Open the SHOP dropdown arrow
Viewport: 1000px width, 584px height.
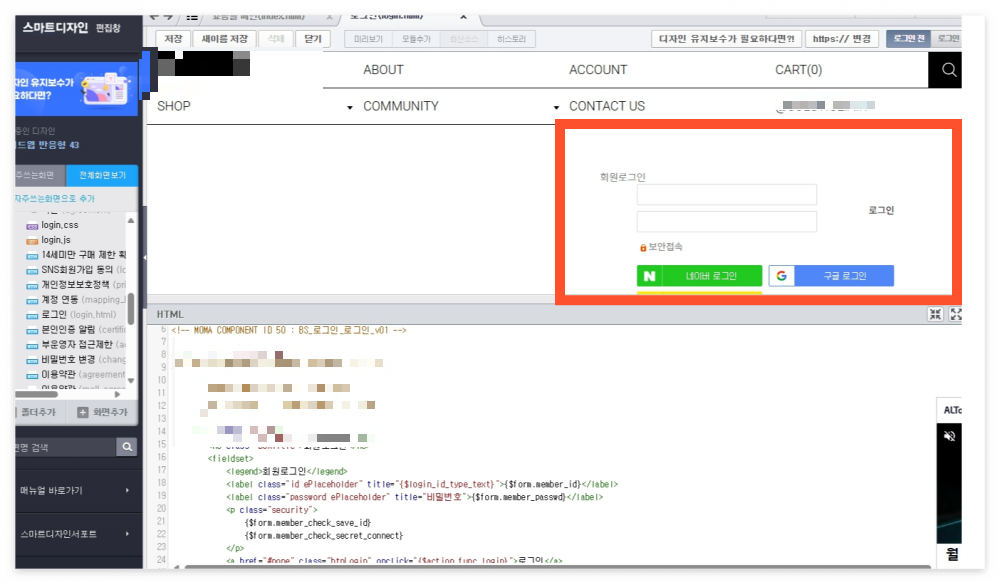[349, 108]
